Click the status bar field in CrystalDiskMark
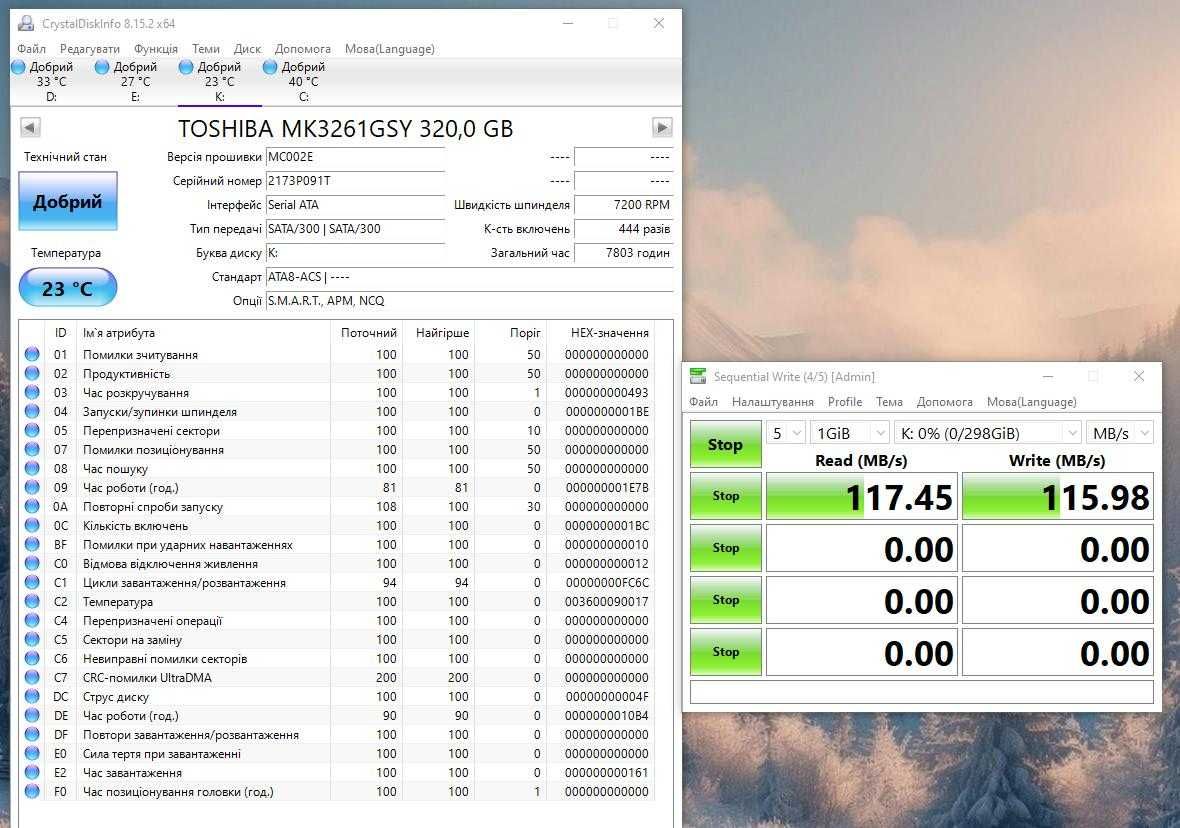Screen dimensions: 1180x828 tap(922, 692)
